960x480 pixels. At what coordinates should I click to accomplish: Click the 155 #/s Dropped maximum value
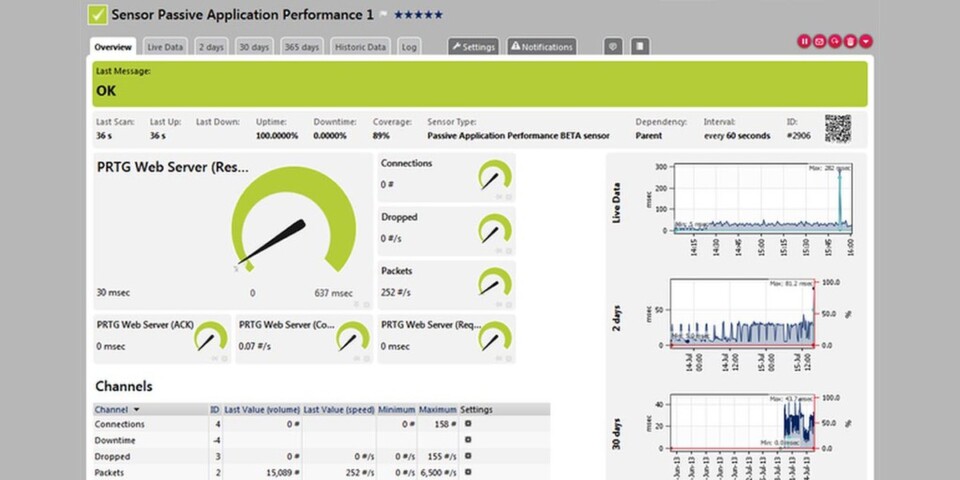point(441,456)
